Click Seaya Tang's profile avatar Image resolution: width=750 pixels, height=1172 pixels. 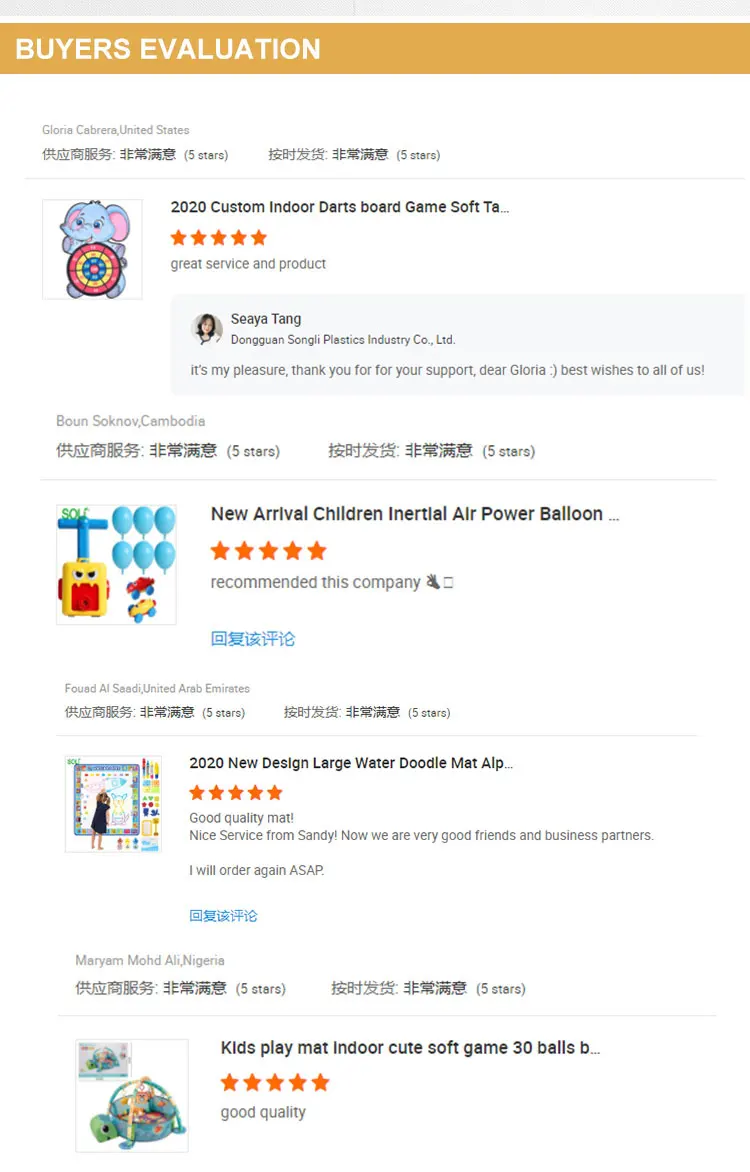[207, 329]
